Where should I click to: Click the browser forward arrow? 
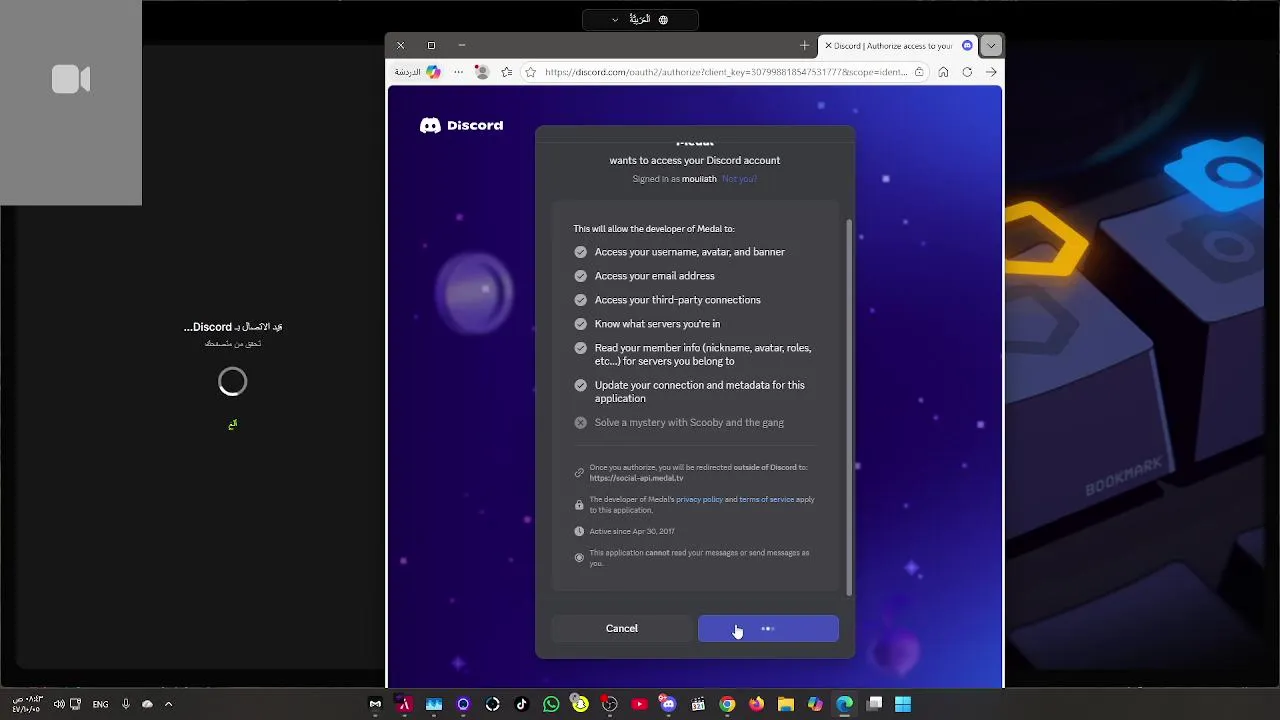(991, 72)
